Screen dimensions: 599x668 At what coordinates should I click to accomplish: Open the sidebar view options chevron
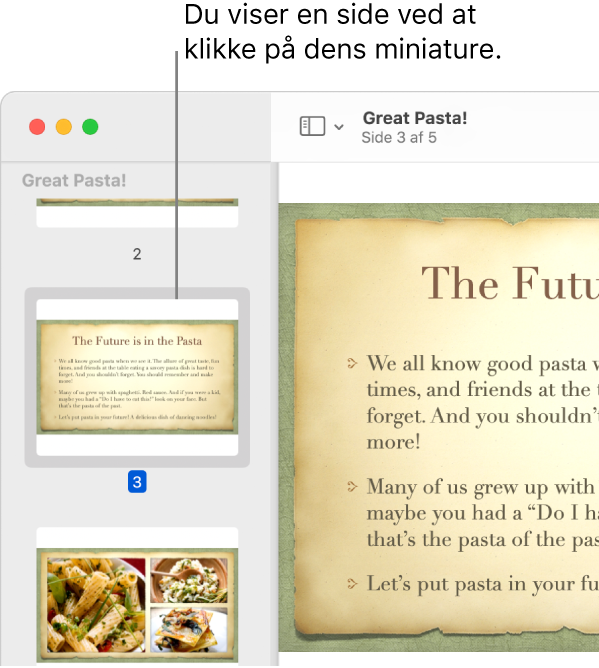pos(339,127)
